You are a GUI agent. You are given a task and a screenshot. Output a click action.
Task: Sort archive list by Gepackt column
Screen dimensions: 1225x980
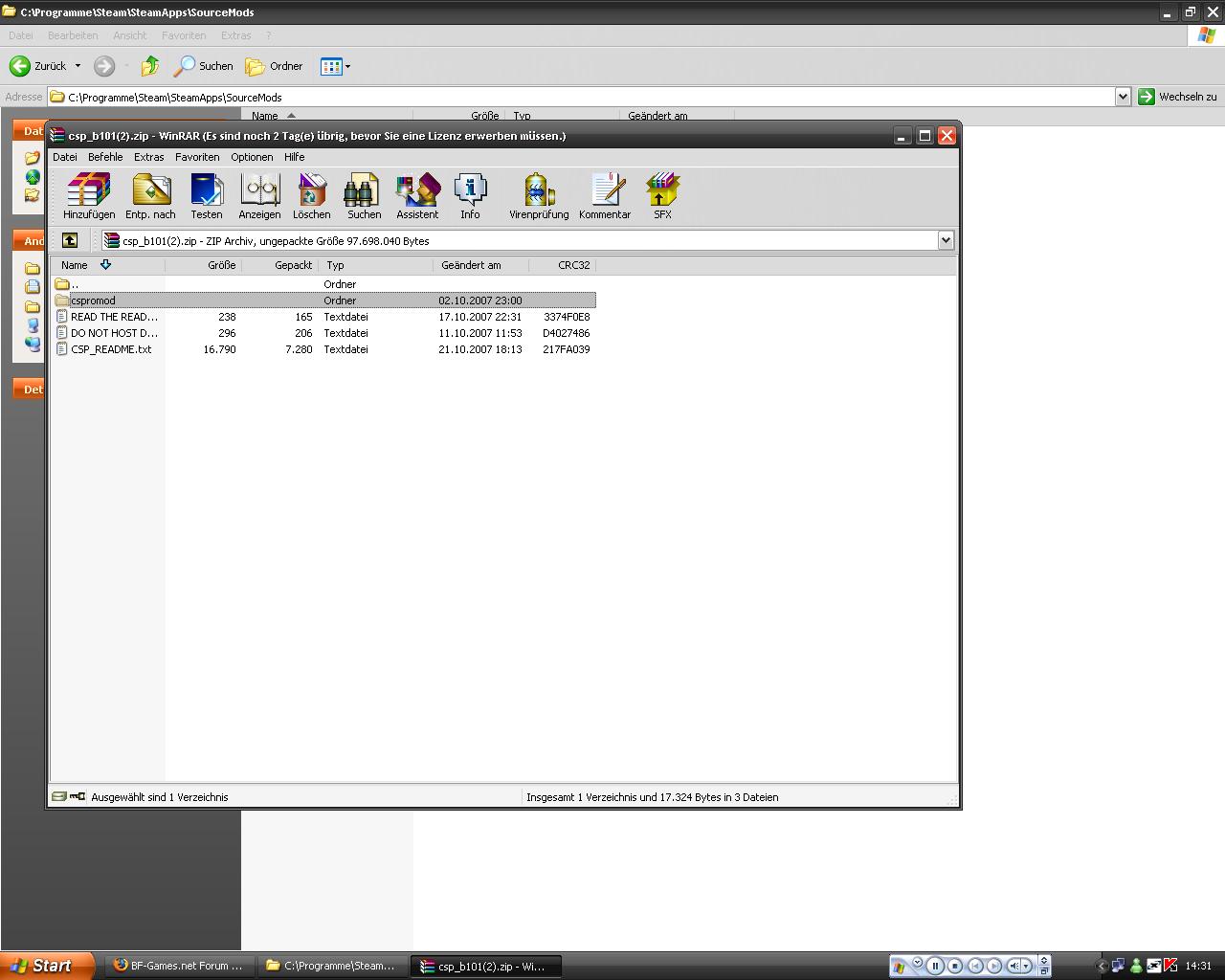[279, 265]
